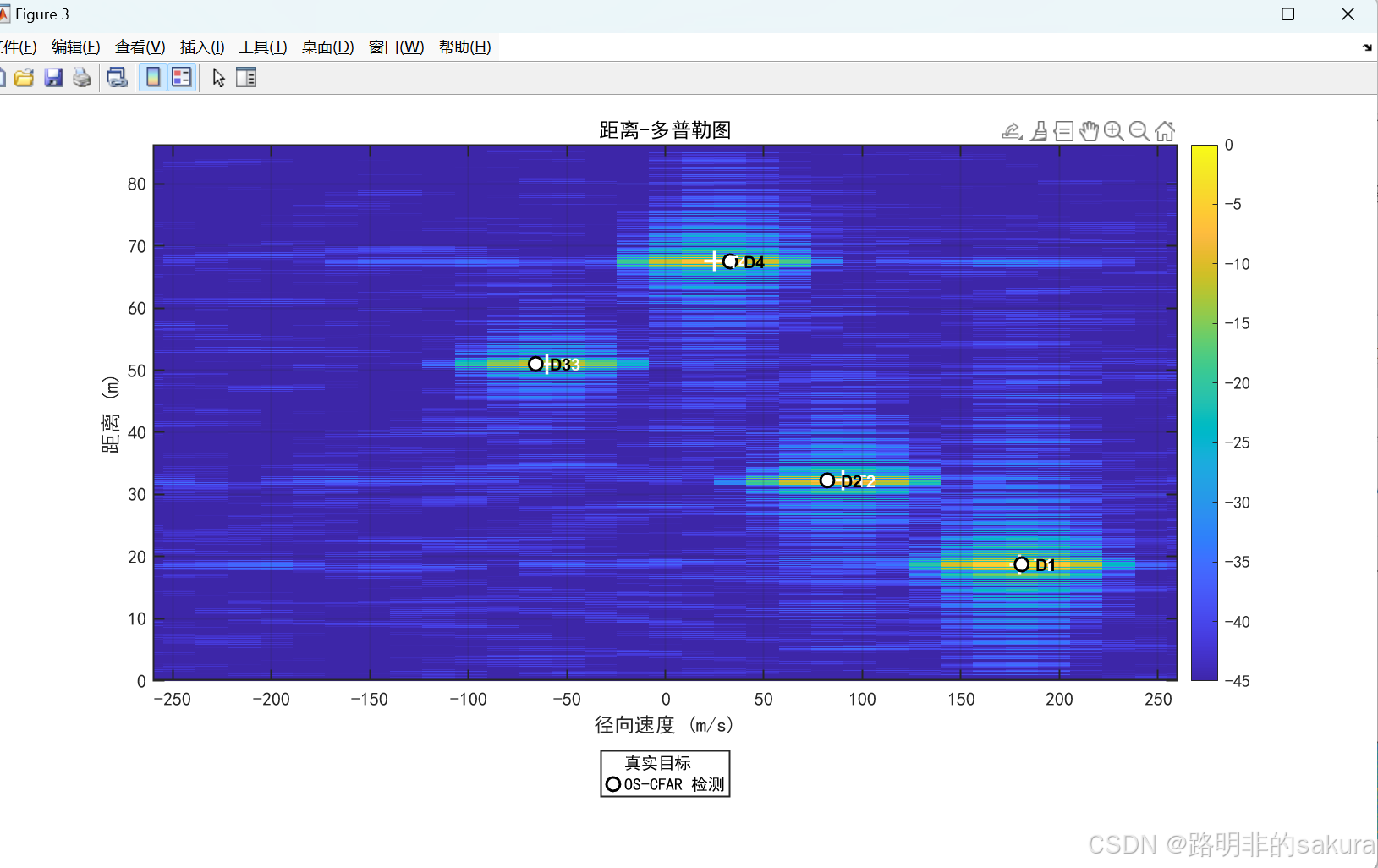1378x868 pixels.
Task: Minimize the Figure 3 window
Action: (1230, 14)
